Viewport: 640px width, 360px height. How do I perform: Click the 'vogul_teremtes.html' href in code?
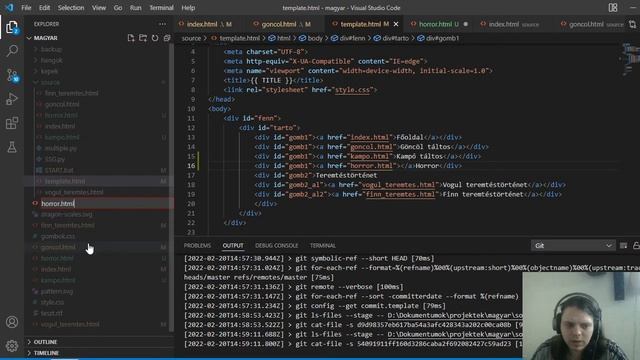(398, 185)
